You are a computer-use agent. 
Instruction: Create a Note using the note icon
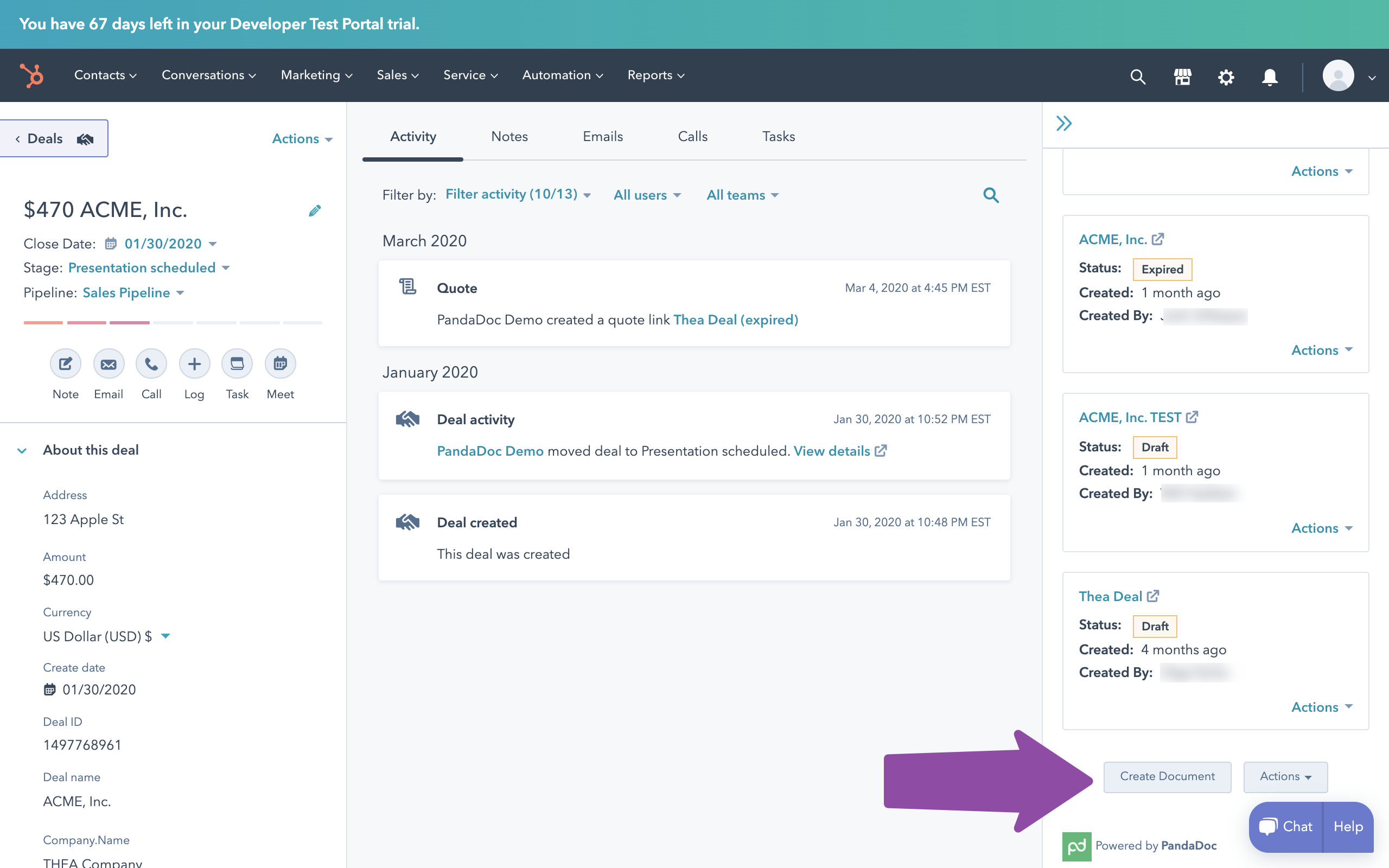pyautogui.click(x=66, y=363)
